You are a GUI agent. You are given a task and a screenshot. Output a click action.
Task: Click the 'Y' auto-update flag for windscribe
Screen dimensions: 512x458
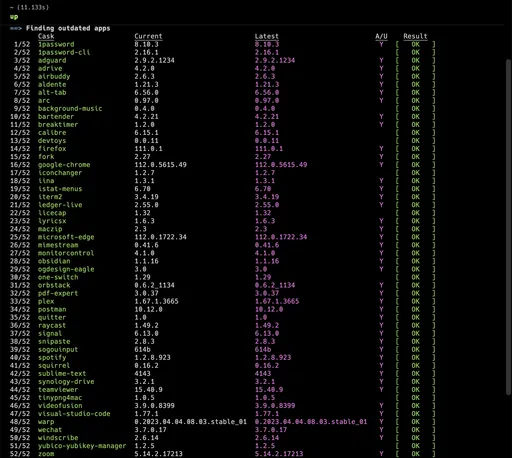coord(381,438)
